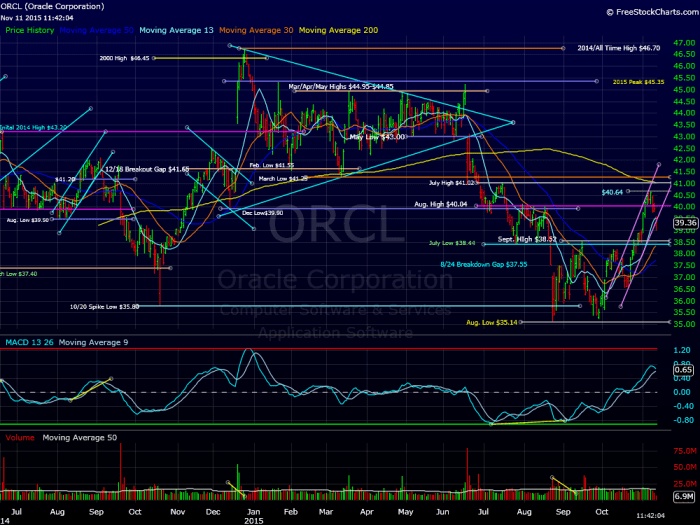Click the volume value tag 6.9M
Viewport: 700px width, 525px height.
click(x=683, y=496)
